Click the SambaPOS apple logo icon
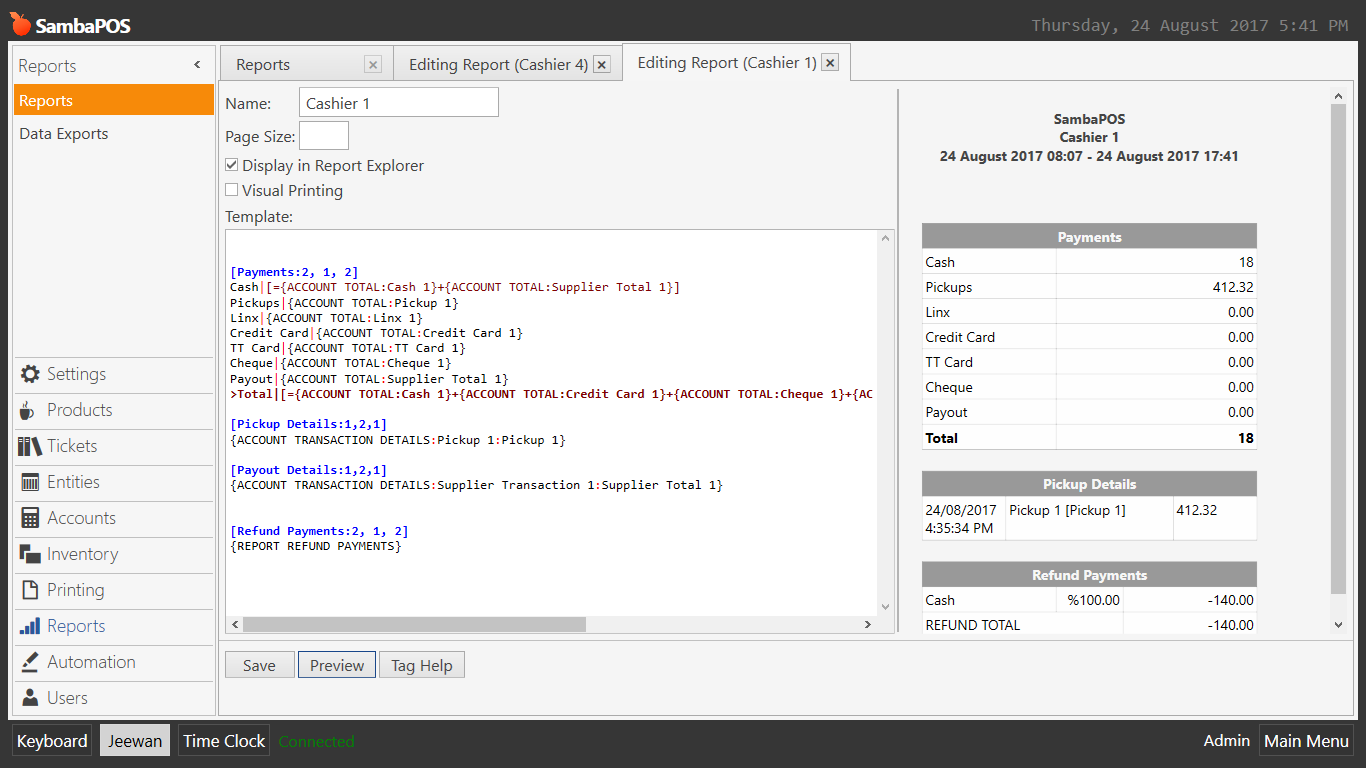This screenshot has width=1366, height=768. pos(20,23)
